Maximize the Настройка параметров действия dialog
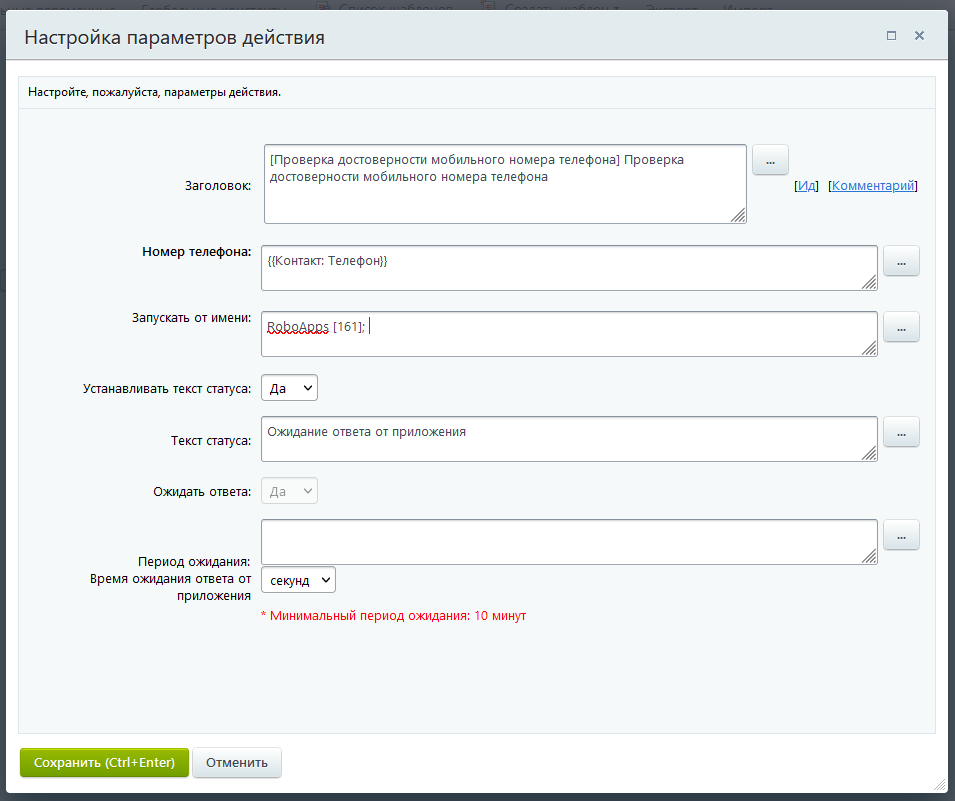 point(891,35)
